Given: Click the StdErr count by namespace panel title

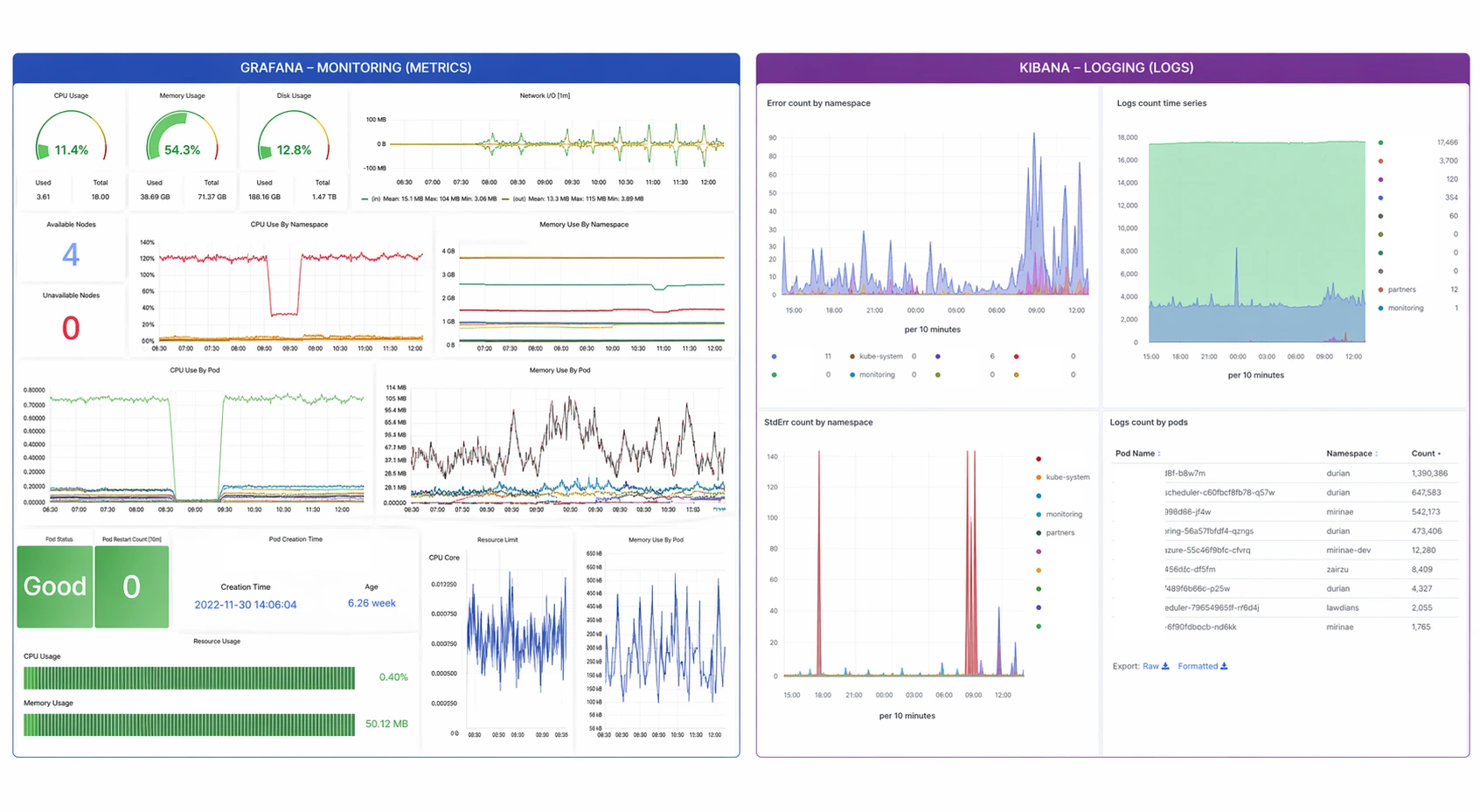Looking at the screenshot, I should pos(818,422).
